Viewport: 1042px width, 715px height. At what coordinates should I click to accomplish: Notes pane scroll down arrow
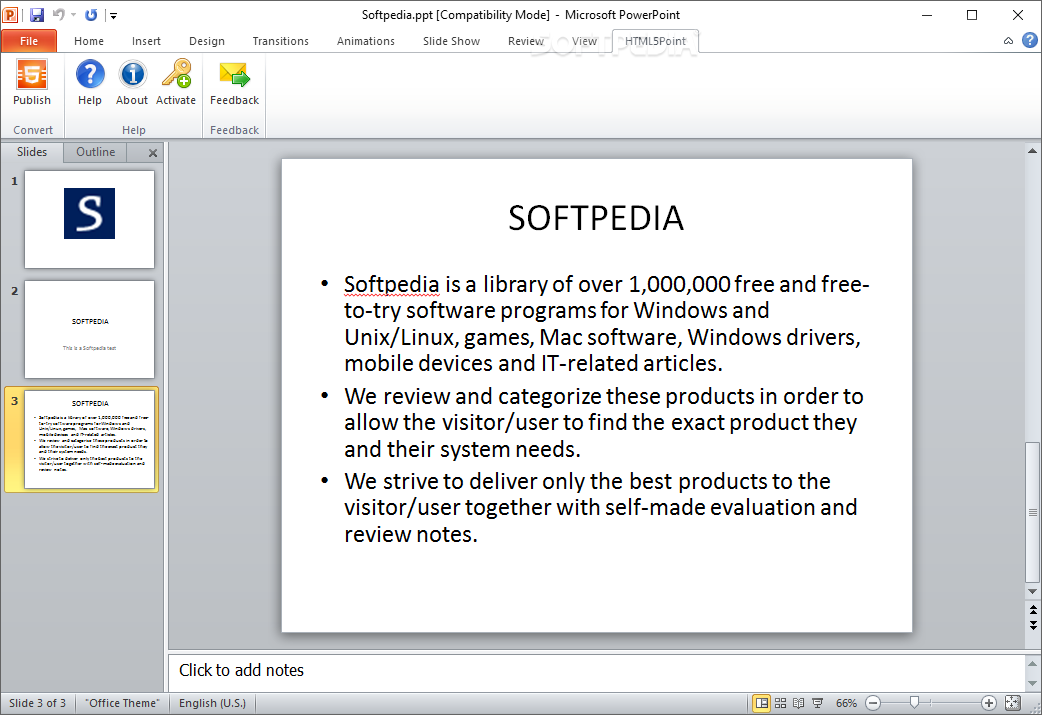(1032, 683)
